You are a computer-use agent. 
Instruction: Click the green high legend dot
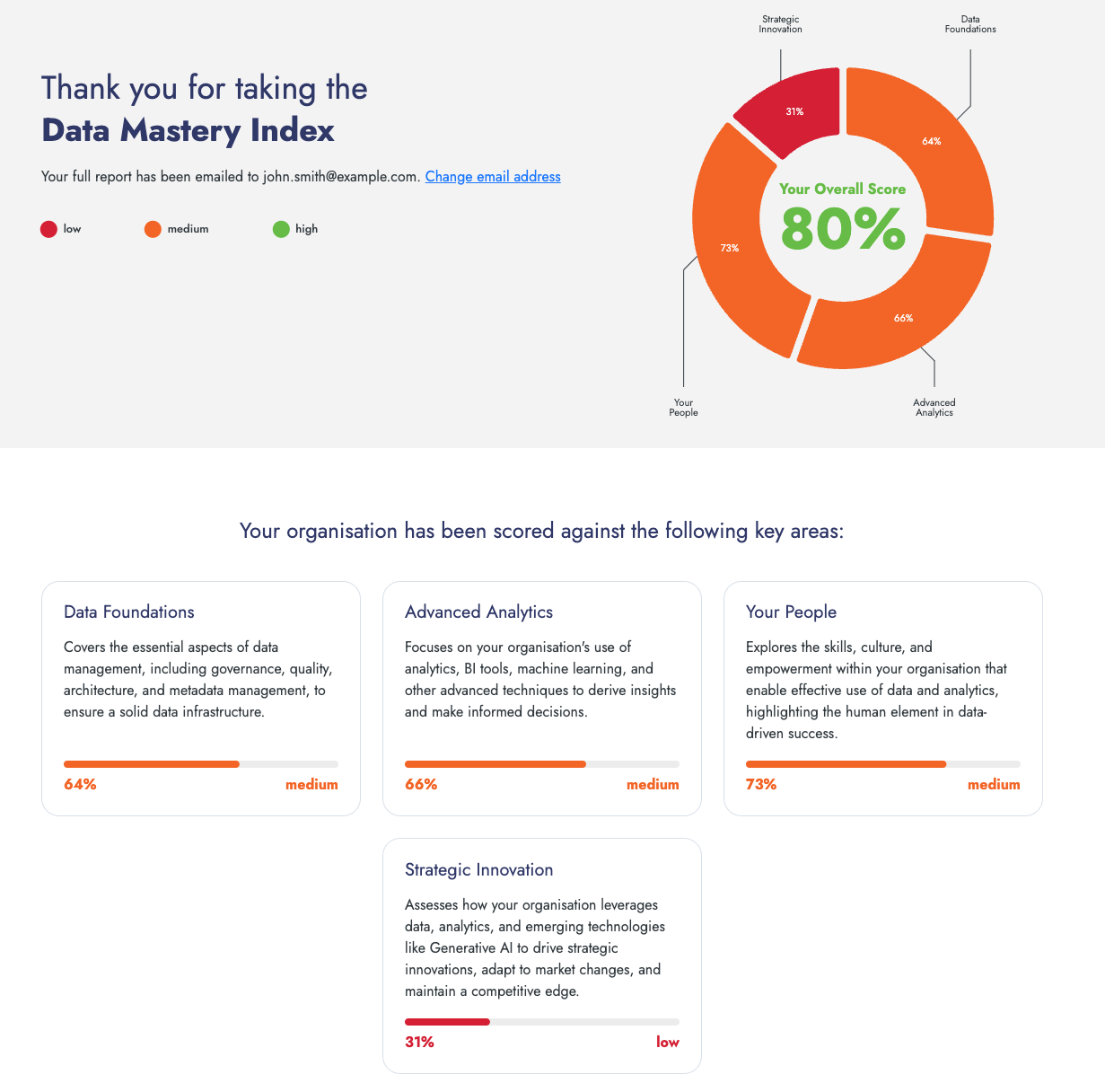(x=281, y=230)
